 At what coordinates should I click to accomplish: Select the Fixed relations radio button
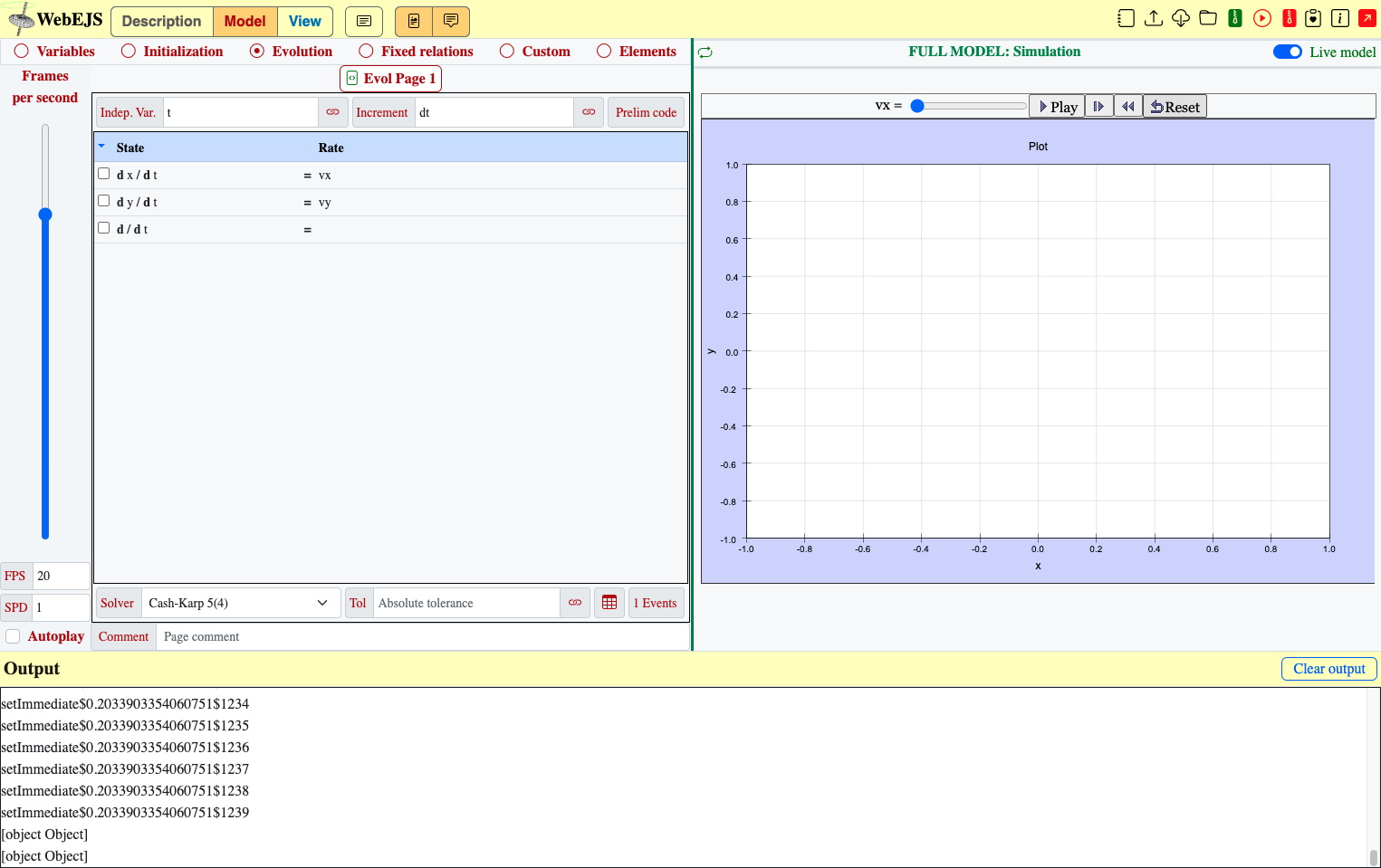point(366,51)
